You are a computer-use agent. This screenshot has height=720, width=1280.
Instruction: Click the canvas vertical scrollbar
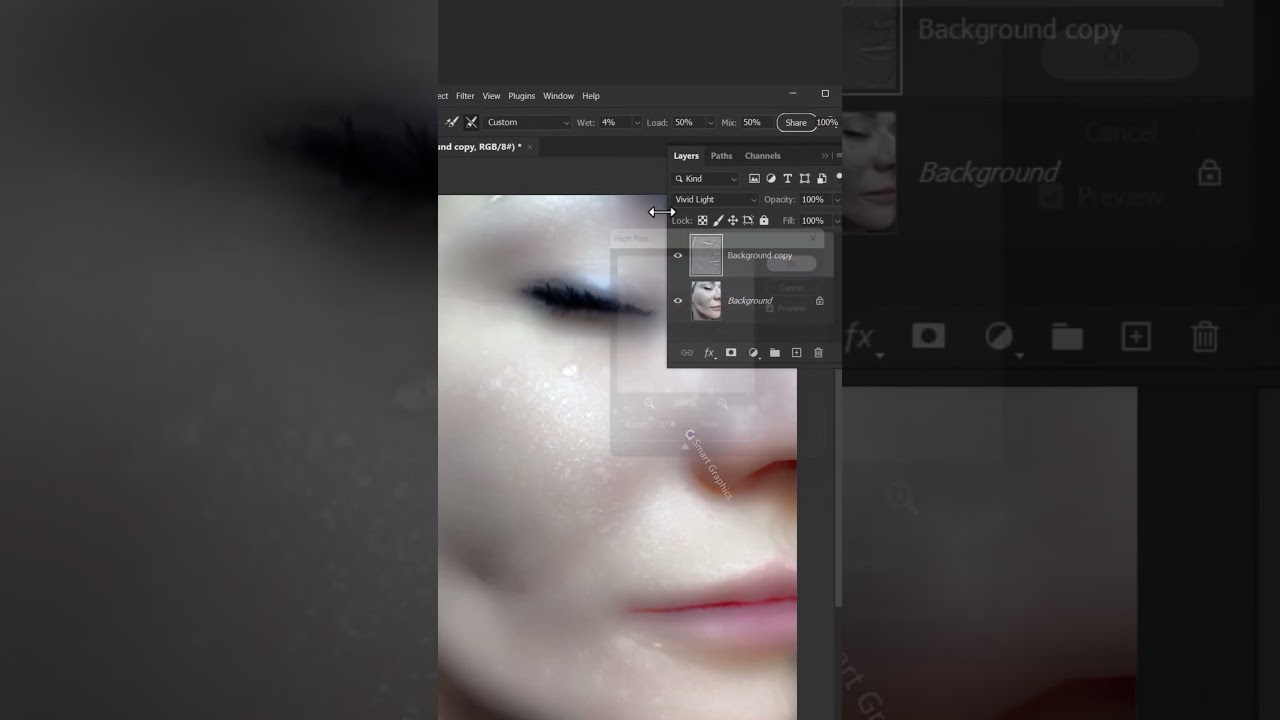[838, 490]
